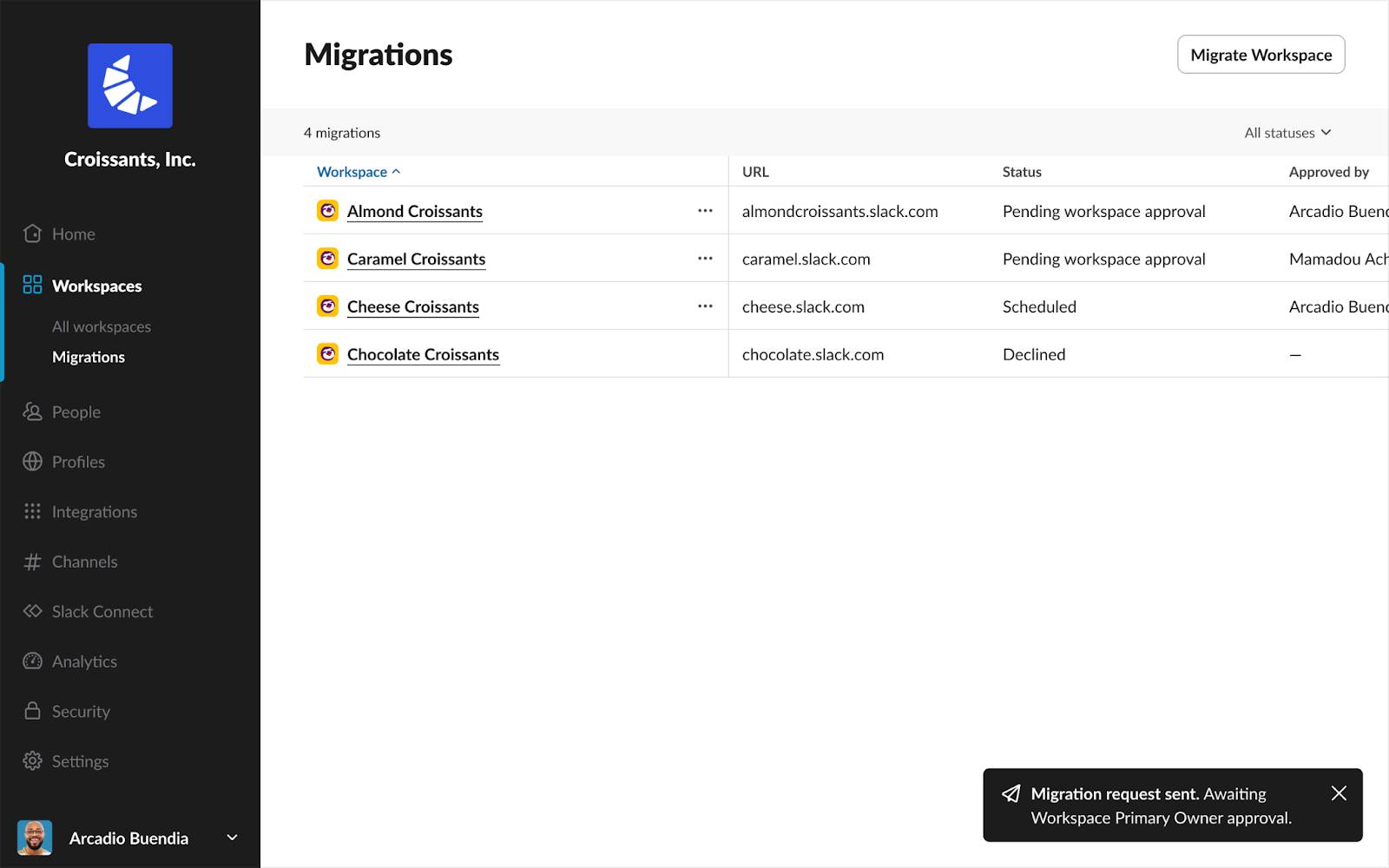The width and height of the screenshot is (1389, 868).
Task: Click the Integrations dots grid icon
Action: point(32,511)
